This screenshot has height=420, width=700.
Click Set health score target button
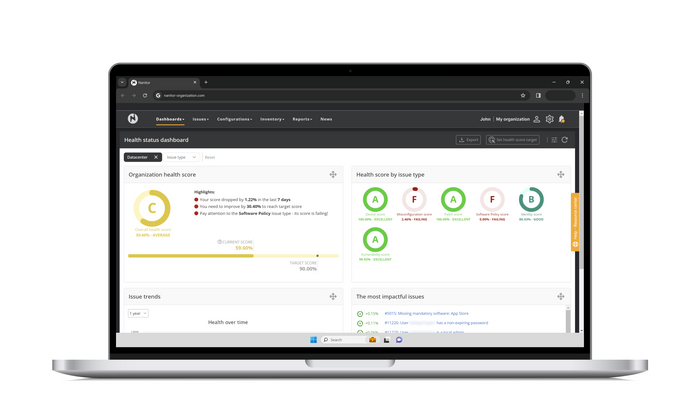point(512,140)
